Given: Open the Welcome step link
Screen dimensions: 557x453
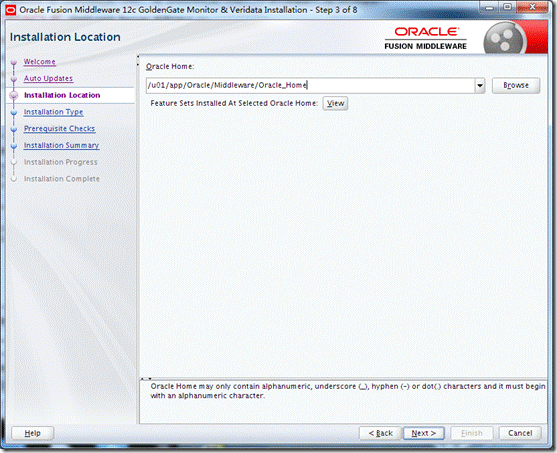Looking at the screenshot, I should click(x=39, y=62).
